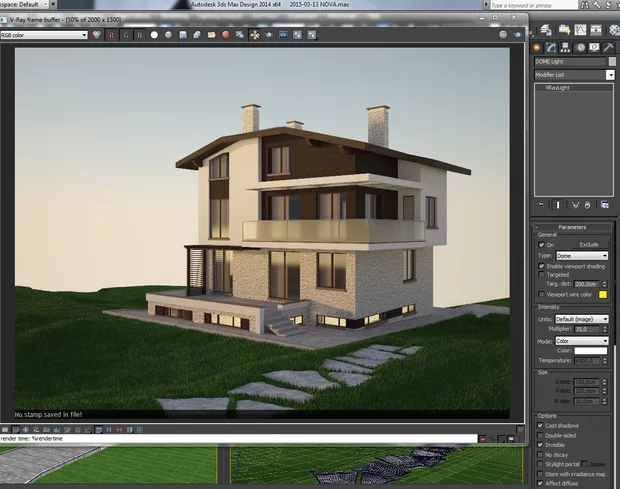Toggle the green channel button
The height and width of the screenshot is (489, 620).
125,35
